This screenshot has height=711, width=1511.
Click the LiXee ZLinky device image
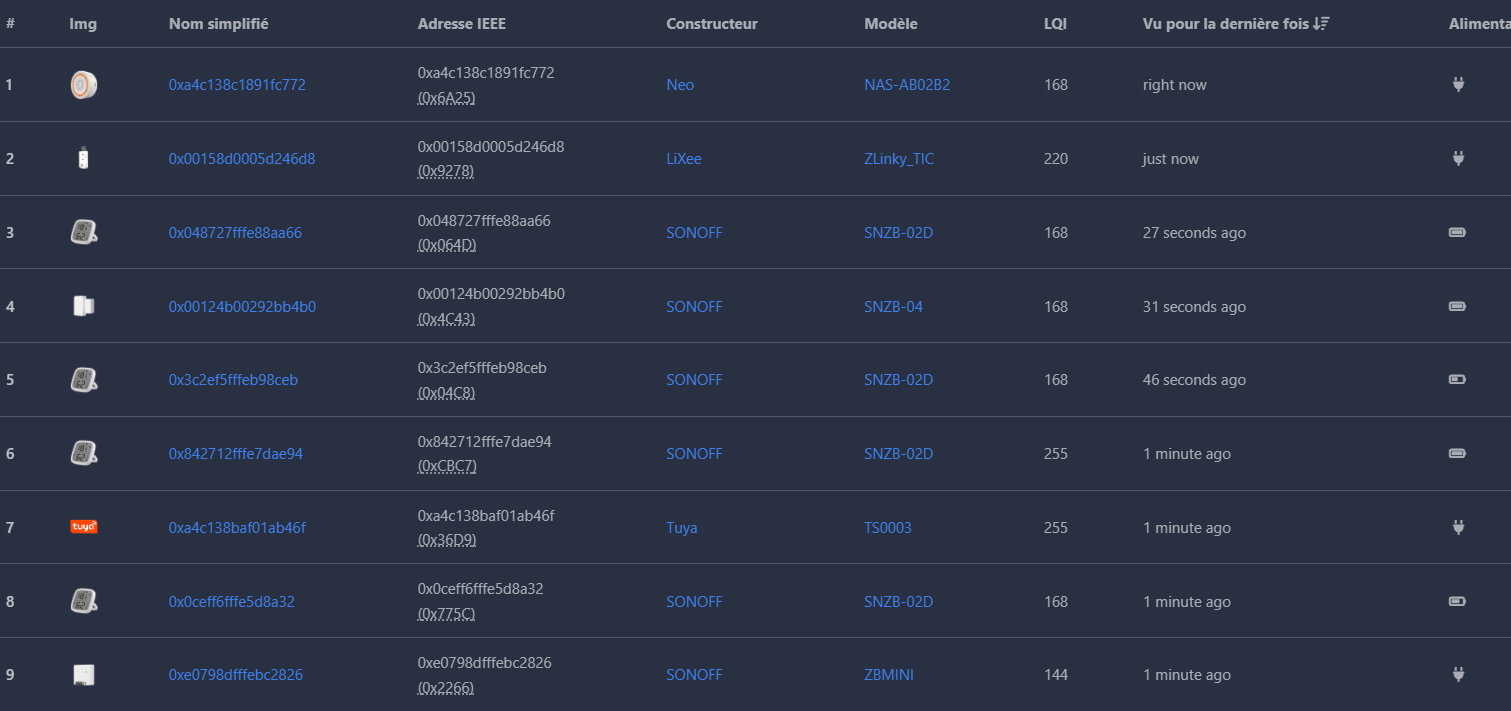point(84,159)
